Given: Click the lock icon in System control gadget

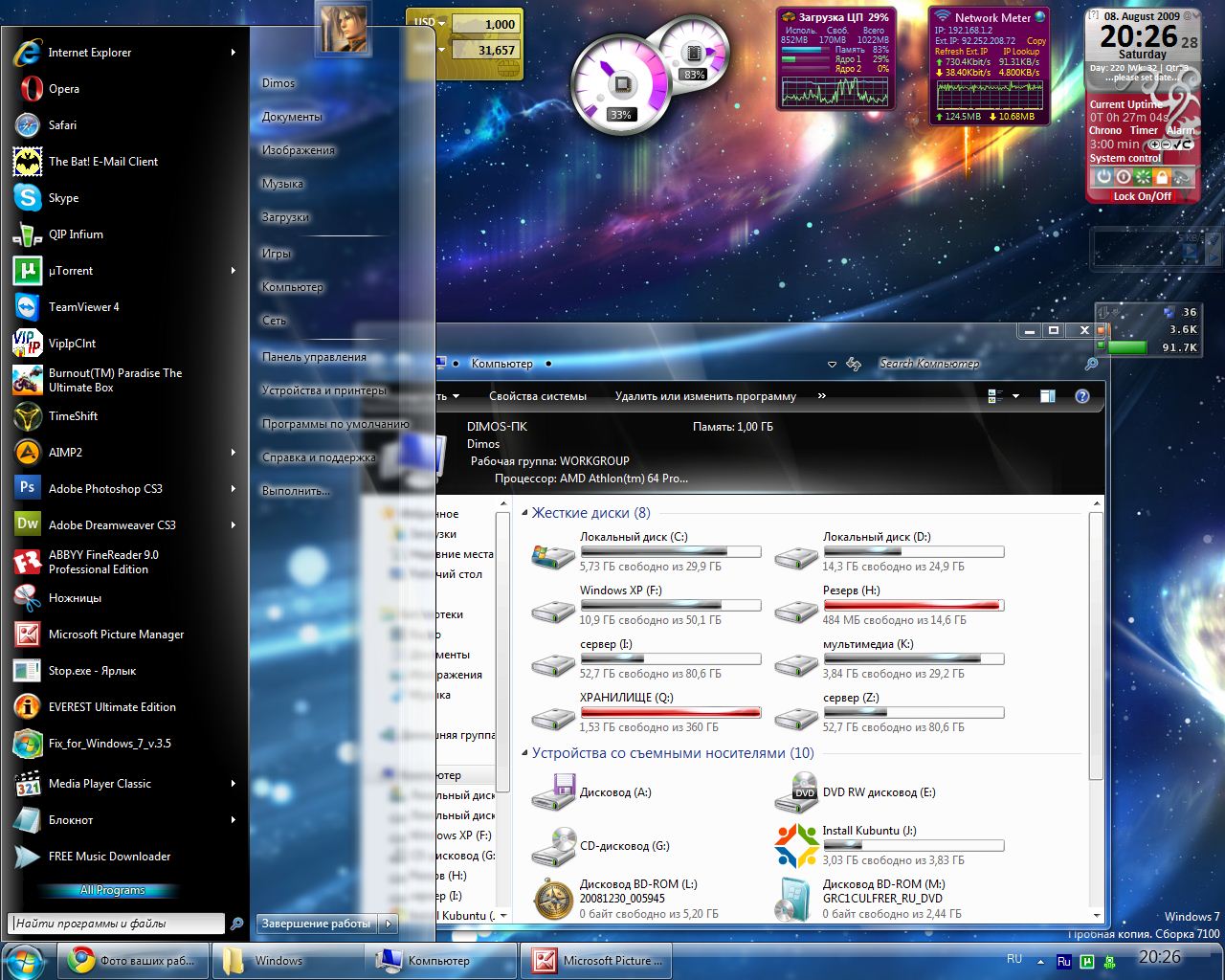Looking at the screenshot, I should 1162,177.
